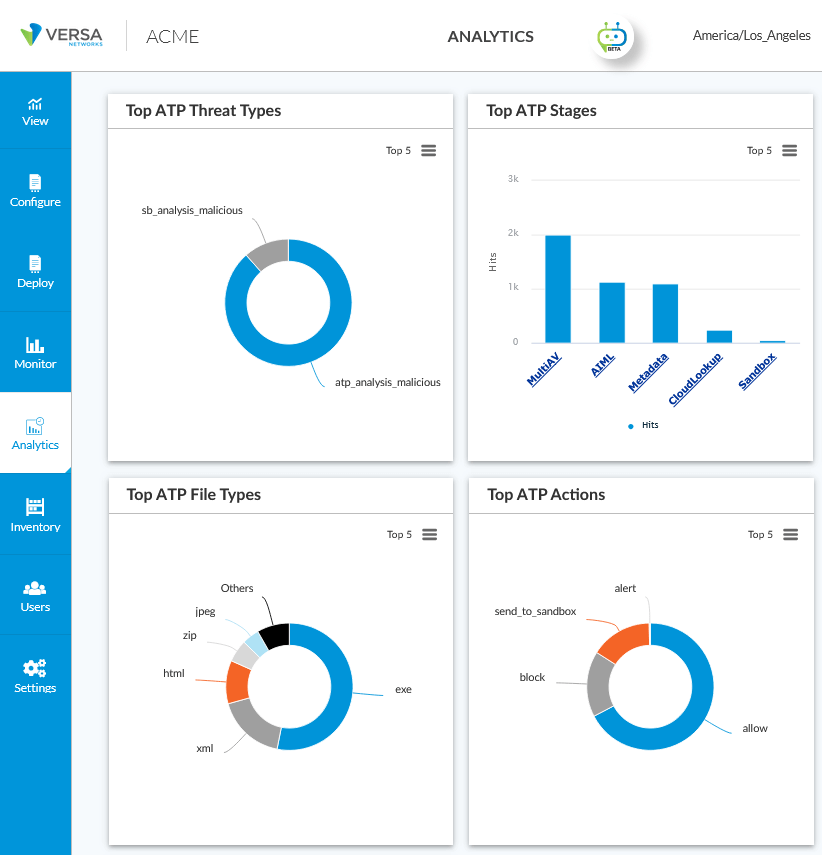
Task: Change Top 5 in File Types panel
Action: click(x=399, y=534)
